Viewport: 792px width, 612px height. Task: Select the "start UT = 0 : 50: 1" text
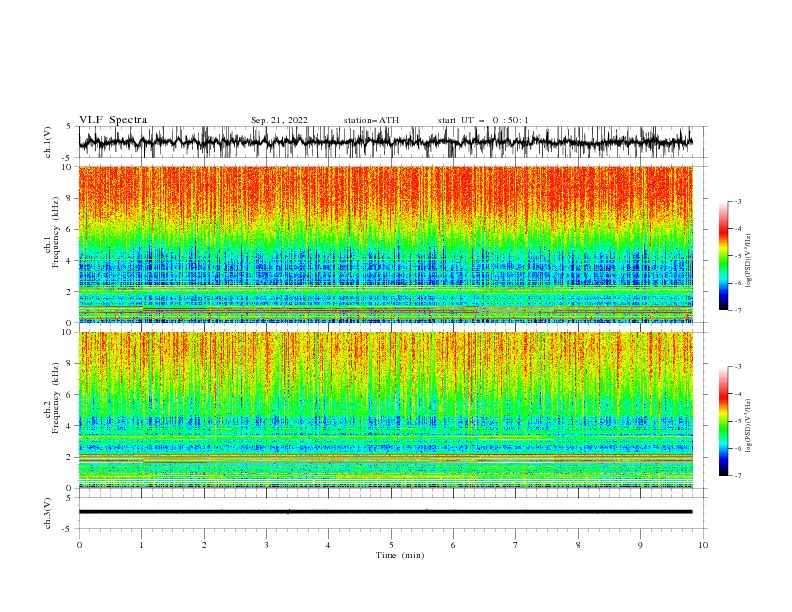(x=483, y=120)
